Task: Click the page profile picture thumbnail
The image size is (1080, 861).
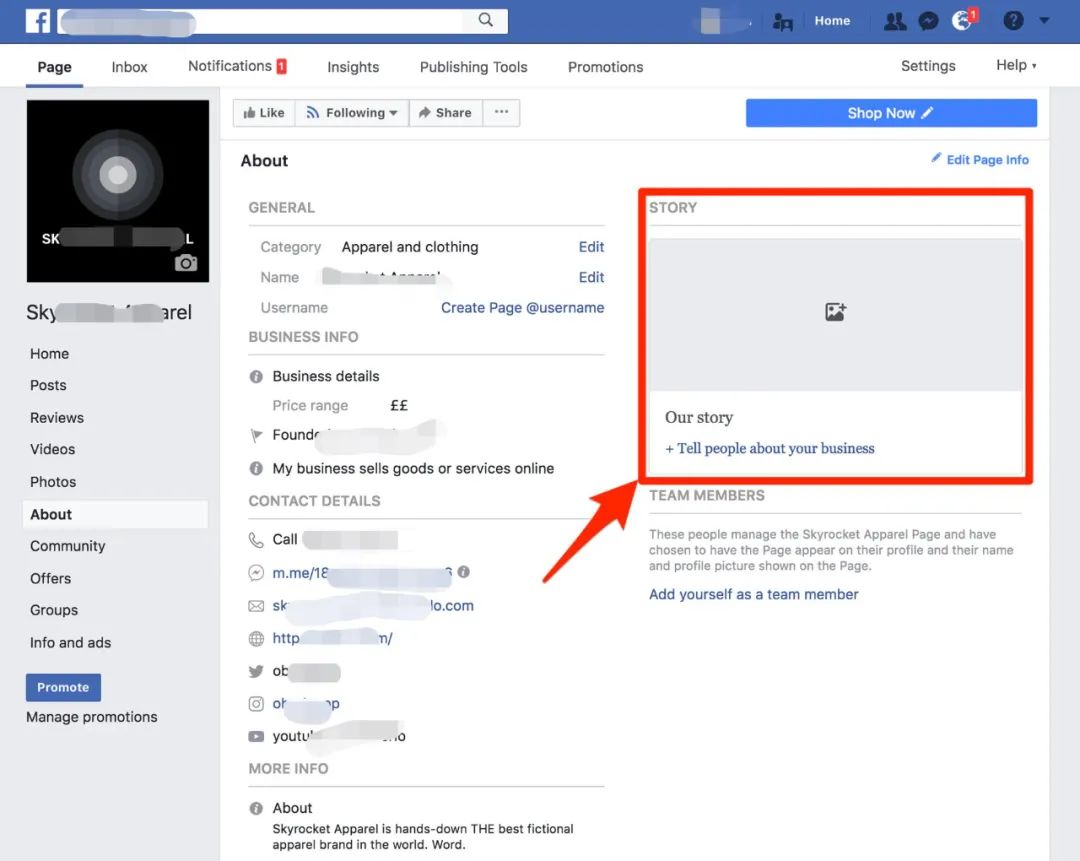Action: (118, 191)
